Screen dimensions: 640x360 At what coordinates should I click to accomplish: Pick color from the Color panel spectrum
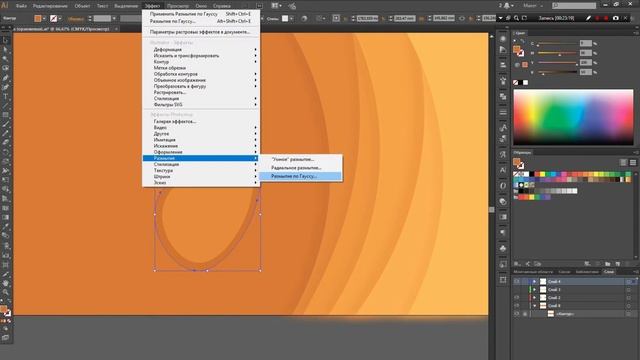click(573, 117)
